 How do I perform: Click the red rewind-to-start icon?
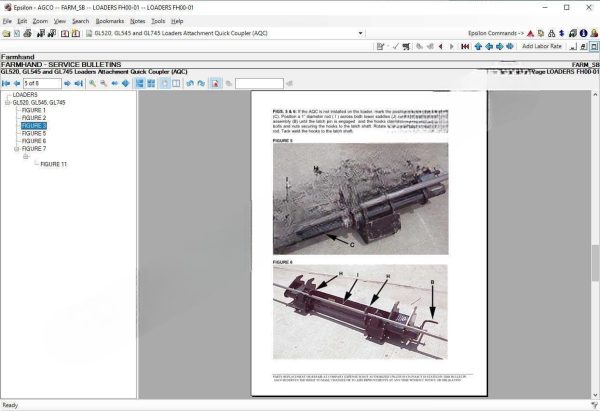click(x=465, y=46)
